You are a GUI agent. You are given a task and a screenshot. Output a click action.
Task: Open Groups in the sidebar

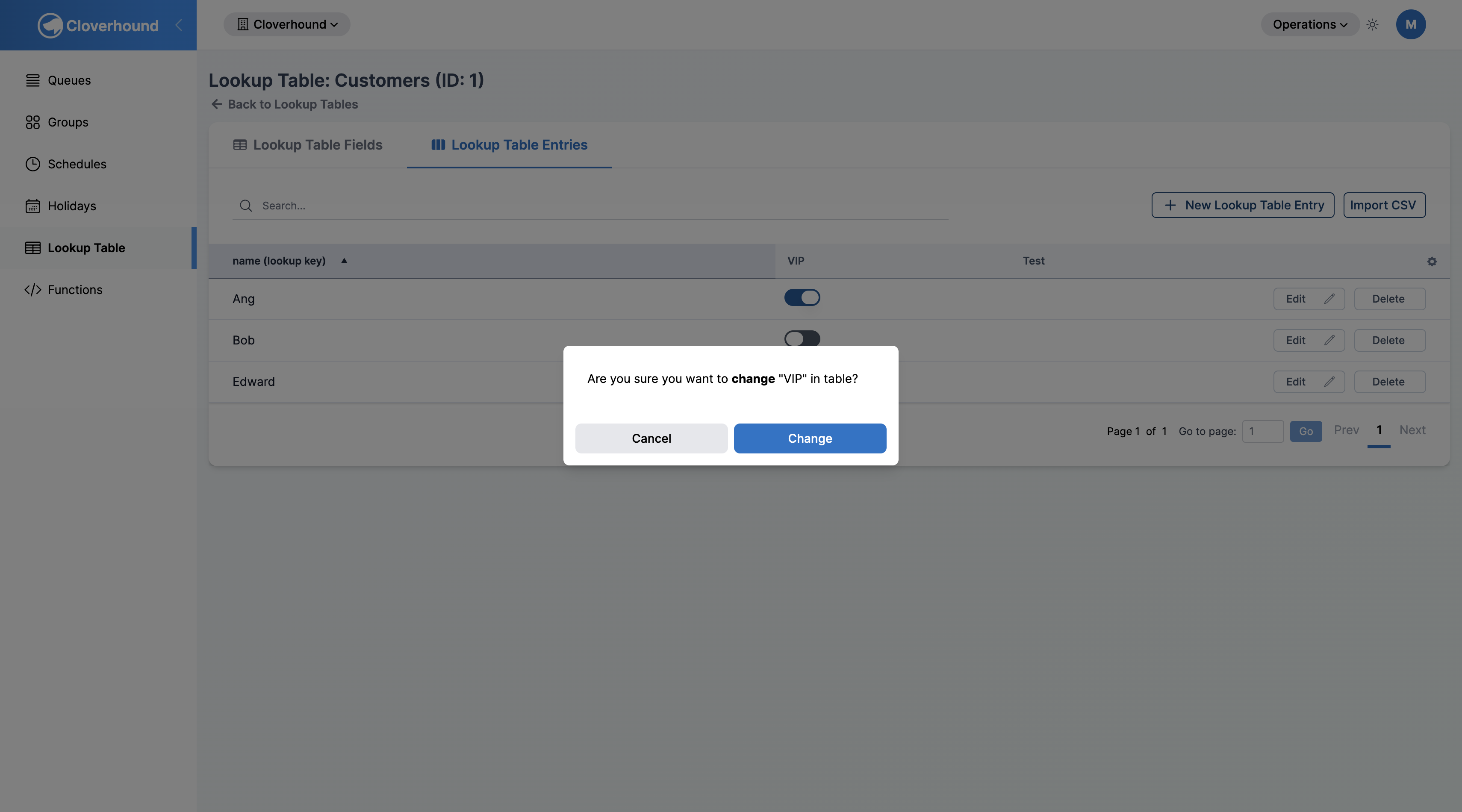(x=98, y=122)
